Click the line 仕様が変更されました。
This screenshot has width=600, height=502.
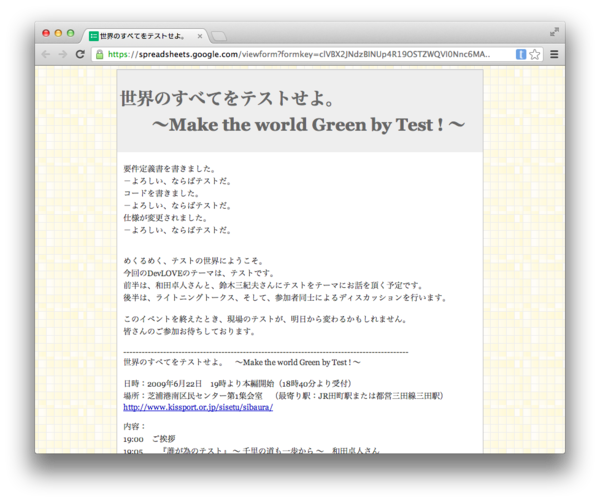click(166, 218)
